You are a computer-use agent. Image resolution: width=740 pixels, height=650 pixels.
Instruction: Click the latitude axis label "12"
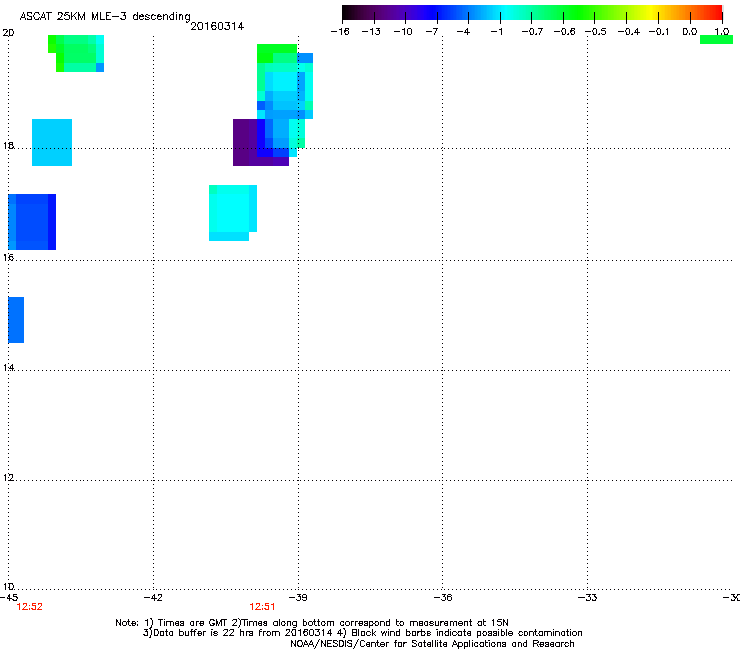click(x=8, y=477)
